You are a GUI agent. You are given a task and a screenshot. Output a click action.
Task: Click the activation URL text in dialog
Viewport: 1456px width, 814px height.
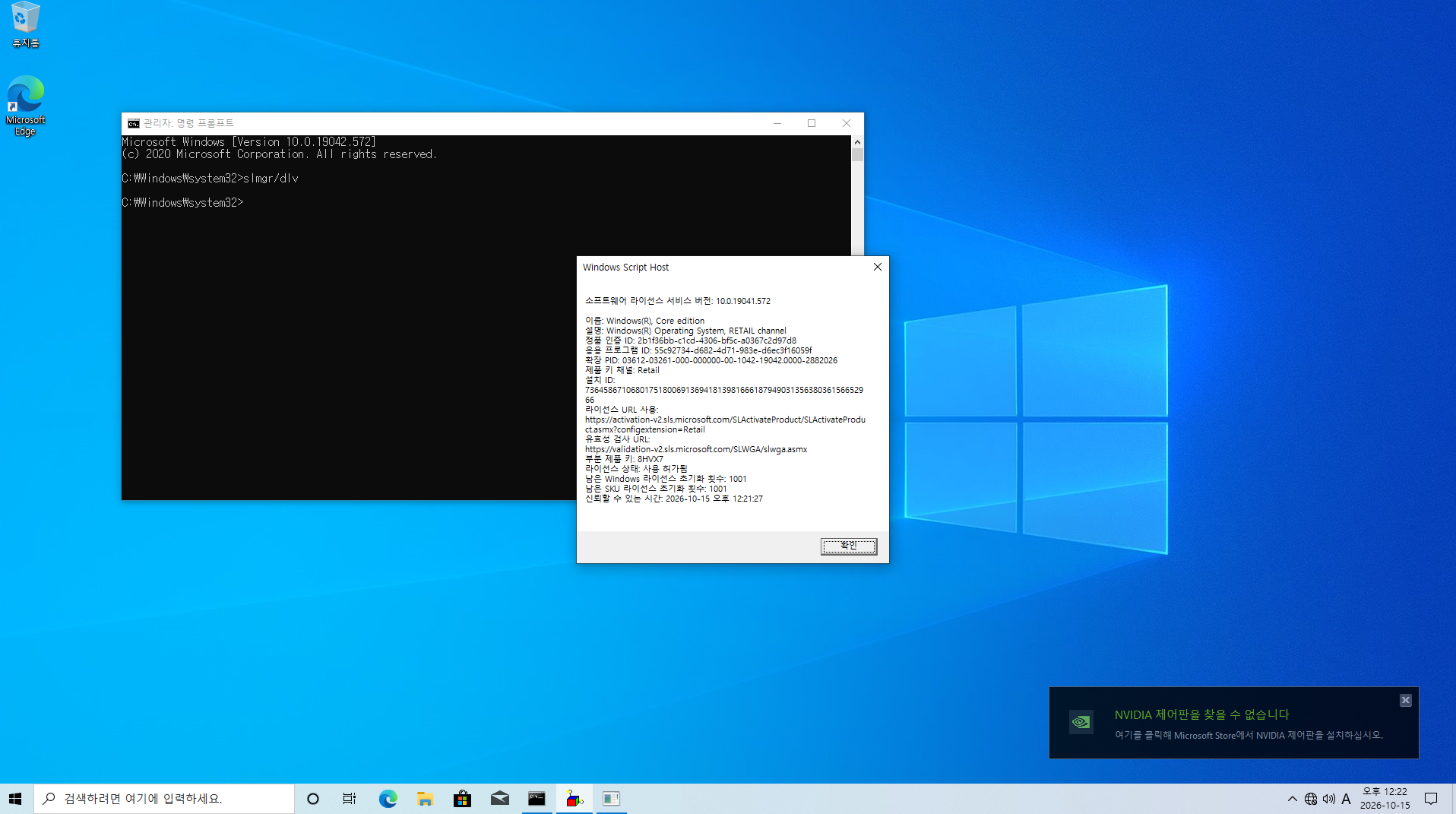[x=725, y=424]
